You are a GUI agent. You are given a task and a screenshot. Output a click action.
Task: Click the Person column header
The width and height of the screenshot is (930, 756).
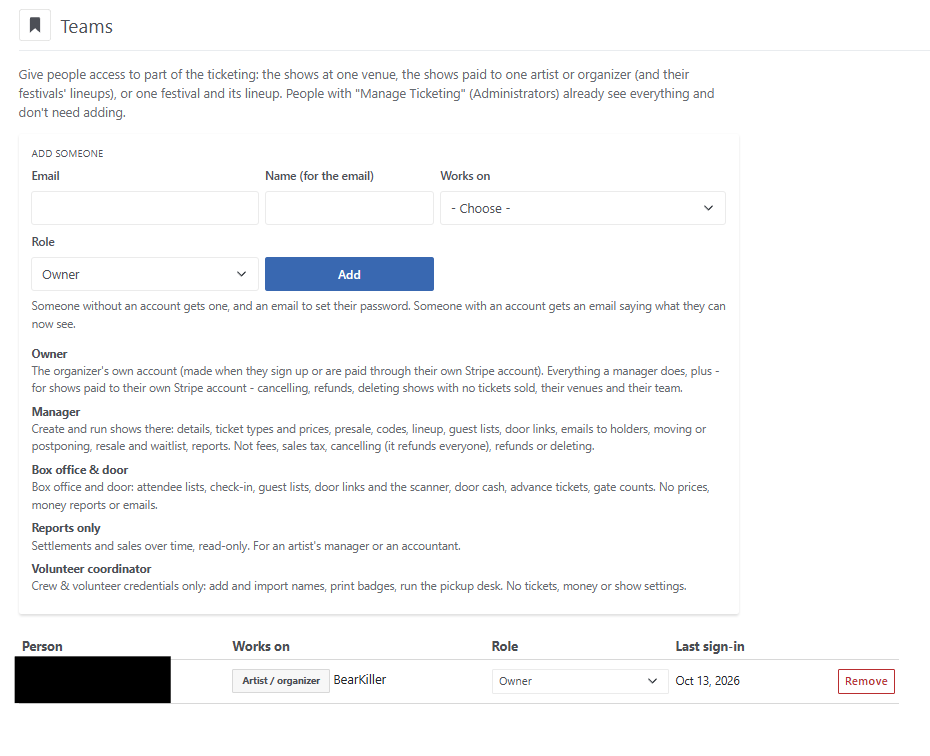point(42,646)
